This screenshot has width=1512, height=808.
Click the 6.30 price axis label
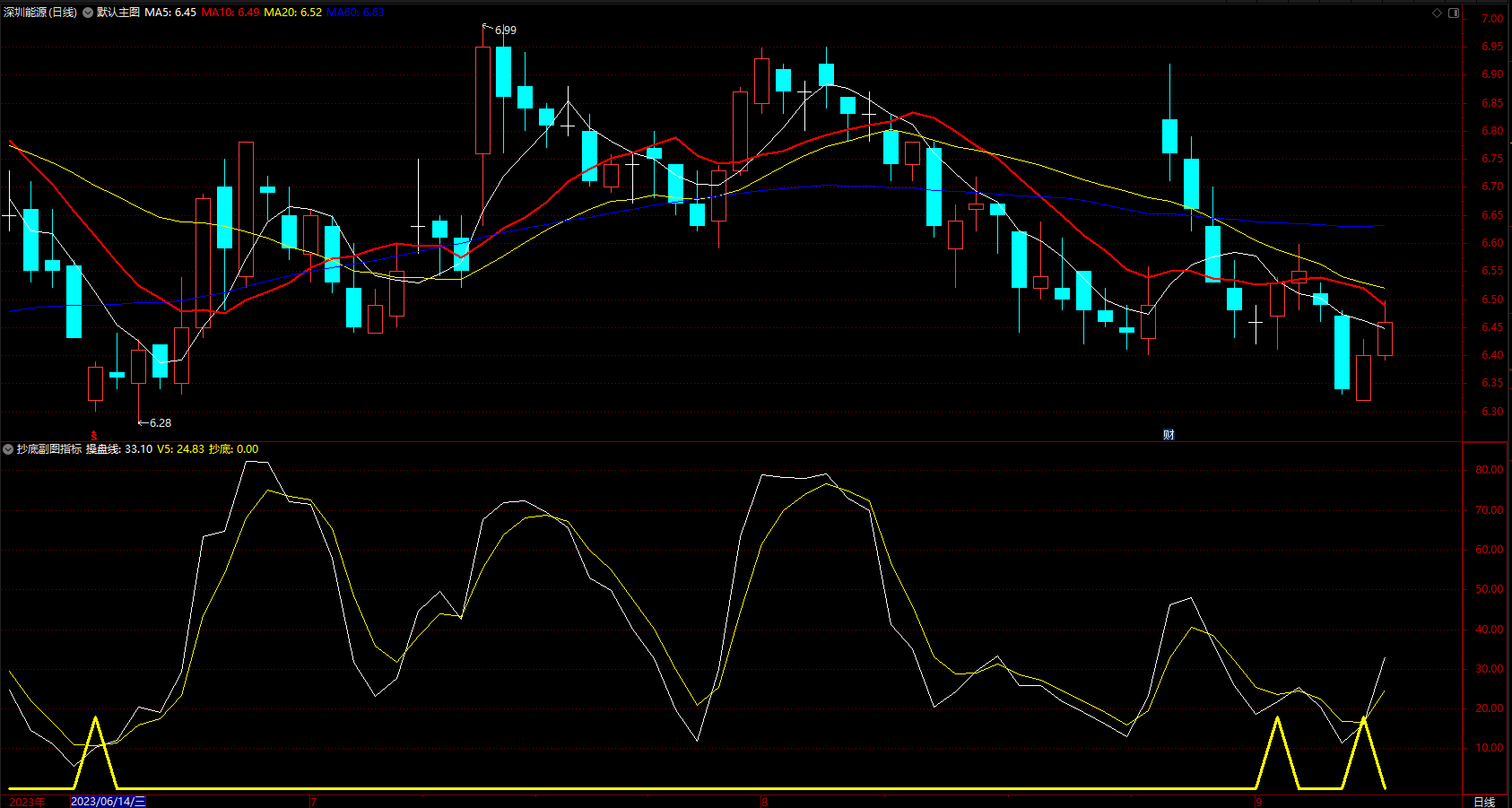(x=1492, y=412)
